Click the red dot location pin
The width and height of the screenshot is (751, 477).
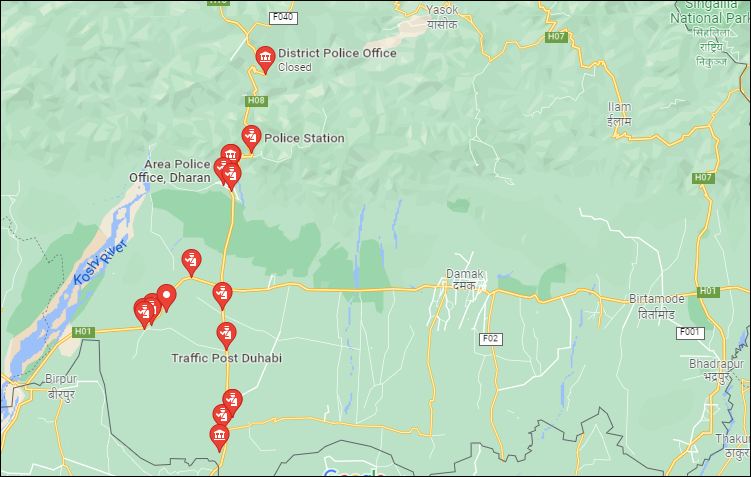coord(166,298)
